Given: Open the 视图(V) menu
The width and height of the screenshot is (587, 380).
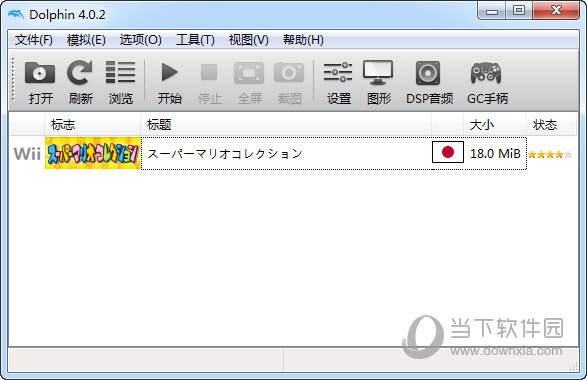Looking at the screenshot, I should click(249, 40).
